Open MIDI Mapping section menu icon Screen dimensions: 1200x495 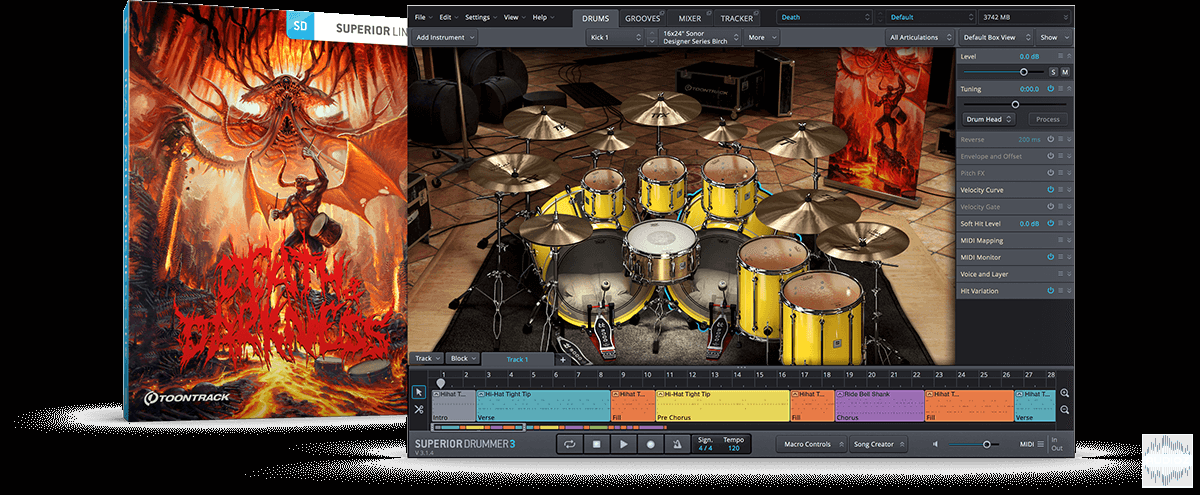coord(1060,240)
